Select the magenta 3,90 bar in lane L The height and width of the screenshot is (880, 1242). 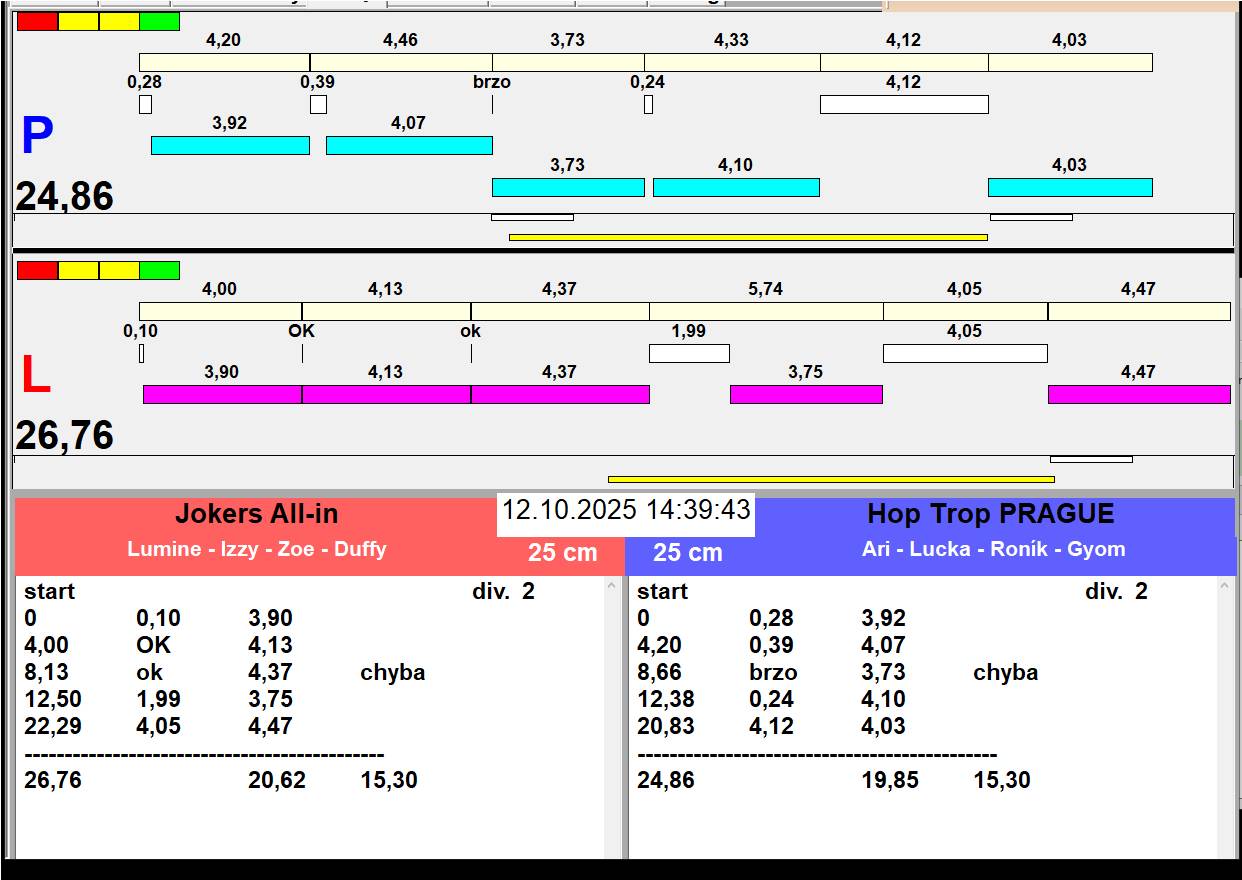[222, 394]
